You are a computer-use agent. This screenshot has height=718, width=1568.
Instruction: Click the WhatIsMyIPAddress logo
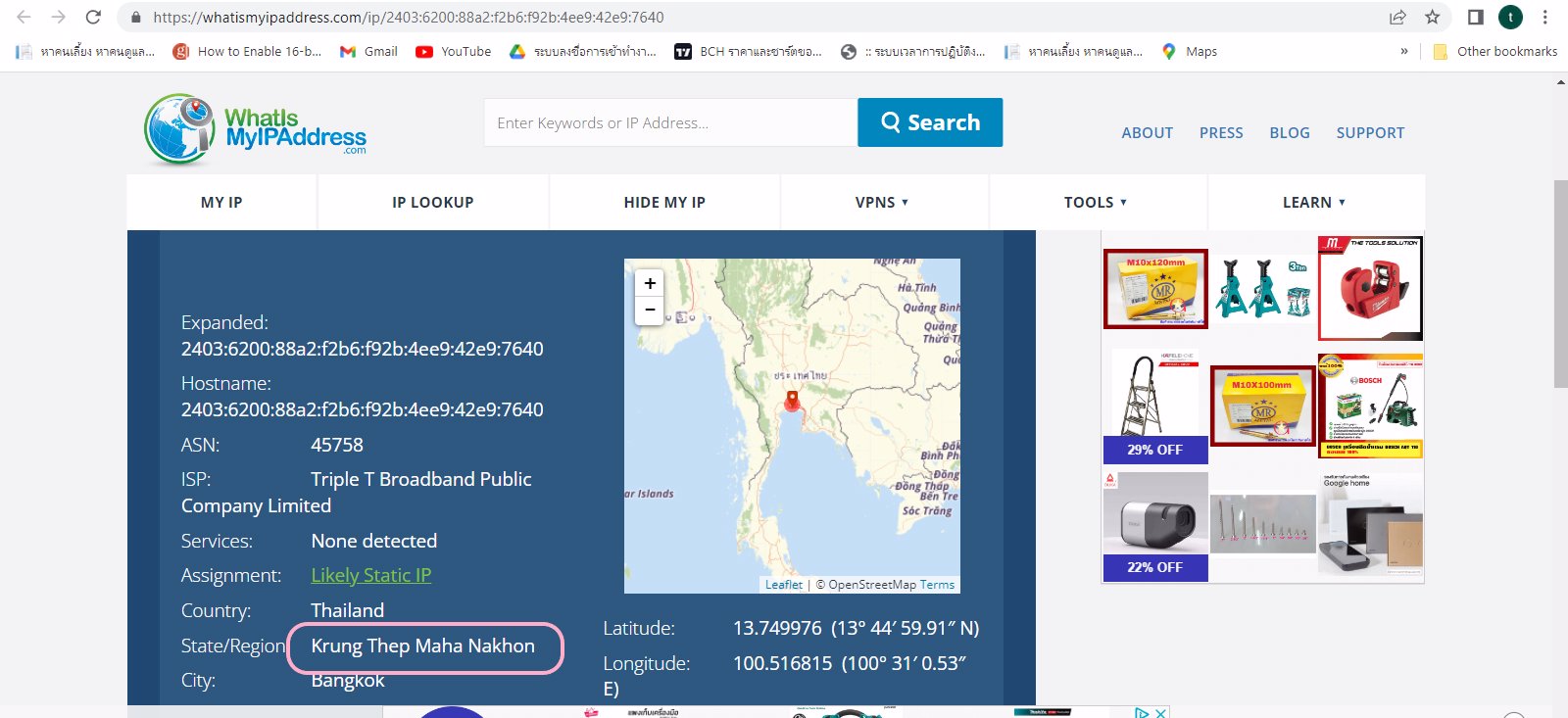tap(255, 129)
